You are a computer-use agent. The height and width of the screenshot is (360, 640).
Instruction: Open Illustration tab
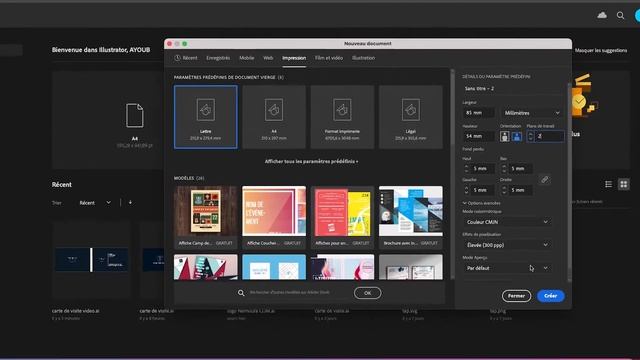[363, 58]
